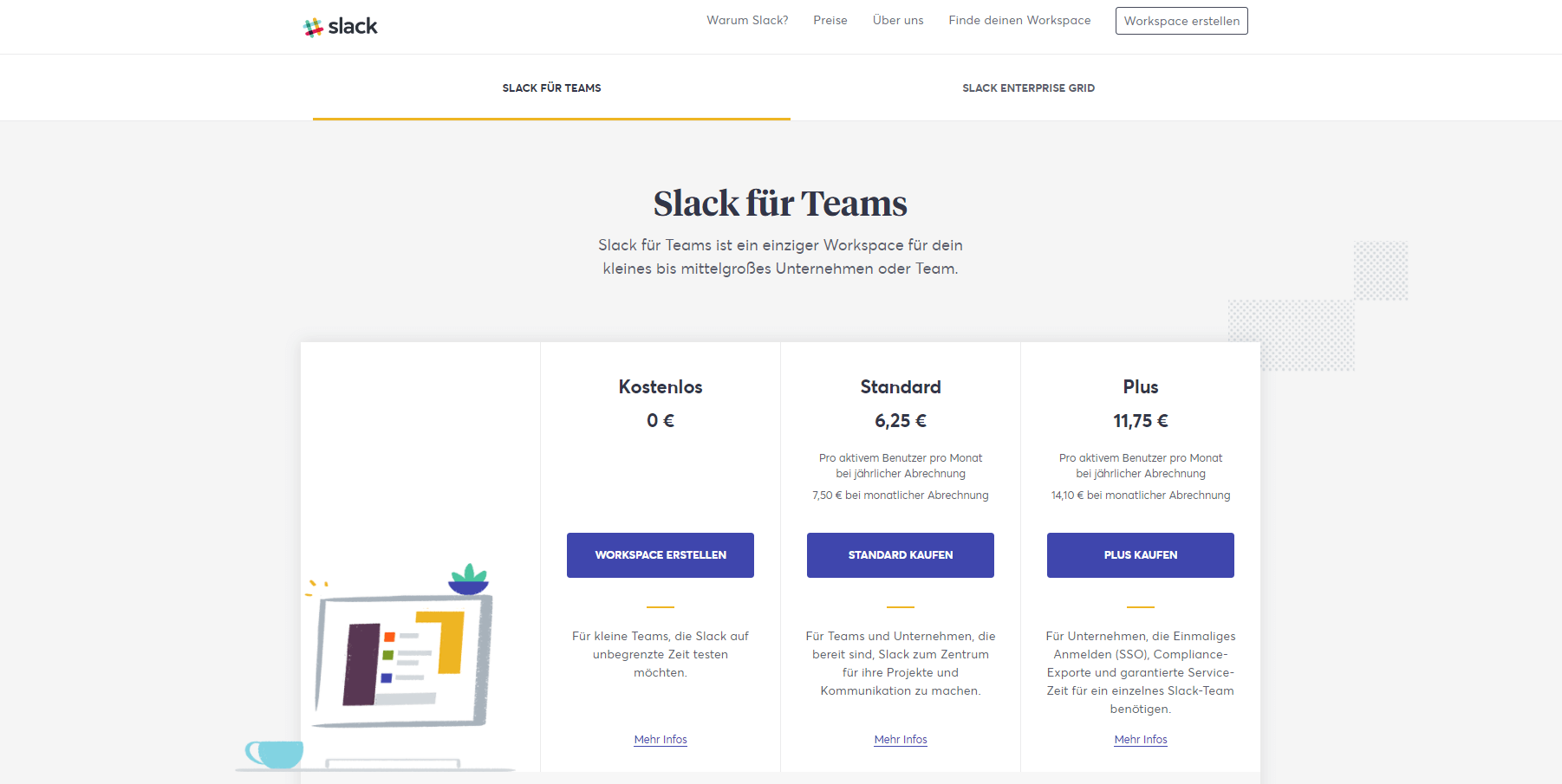Viewport: 1562px width, 784px height.
Task: Click the Standard description about Projekte und Kommunikation
Action: [x=901, y=664]
